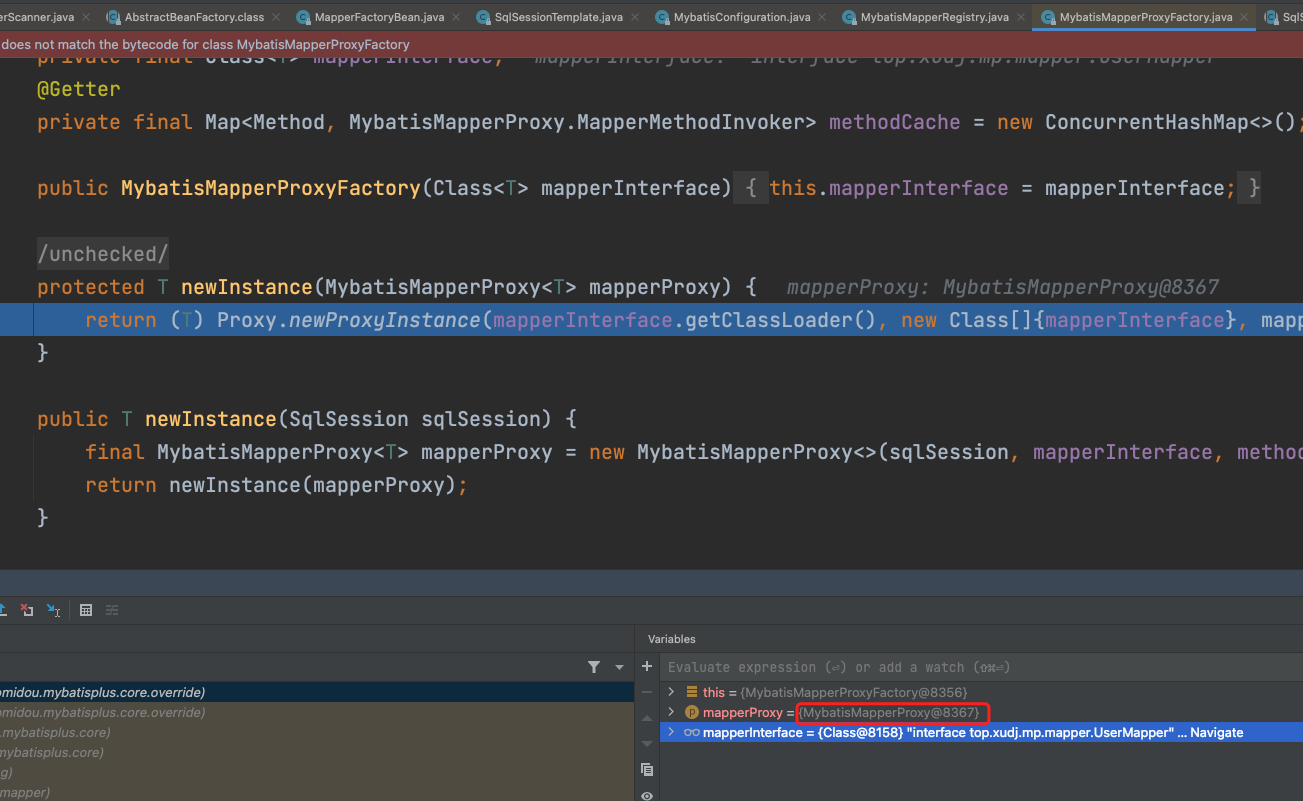
Task: Click MapperFactoryBean.java tab file icon
Action: [302, 17]
